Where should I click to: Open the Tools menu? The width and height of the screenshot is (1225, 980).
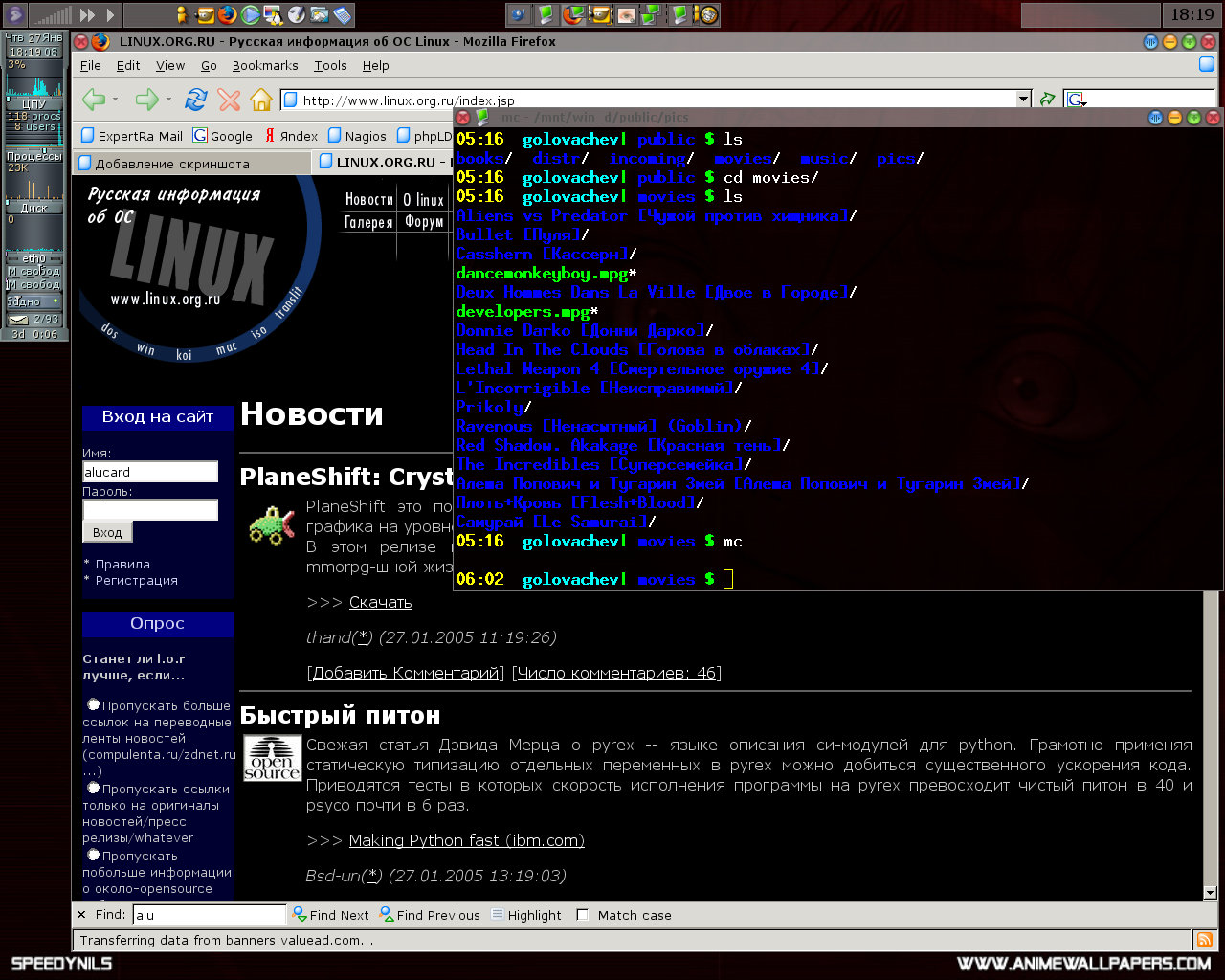(330, 65)
